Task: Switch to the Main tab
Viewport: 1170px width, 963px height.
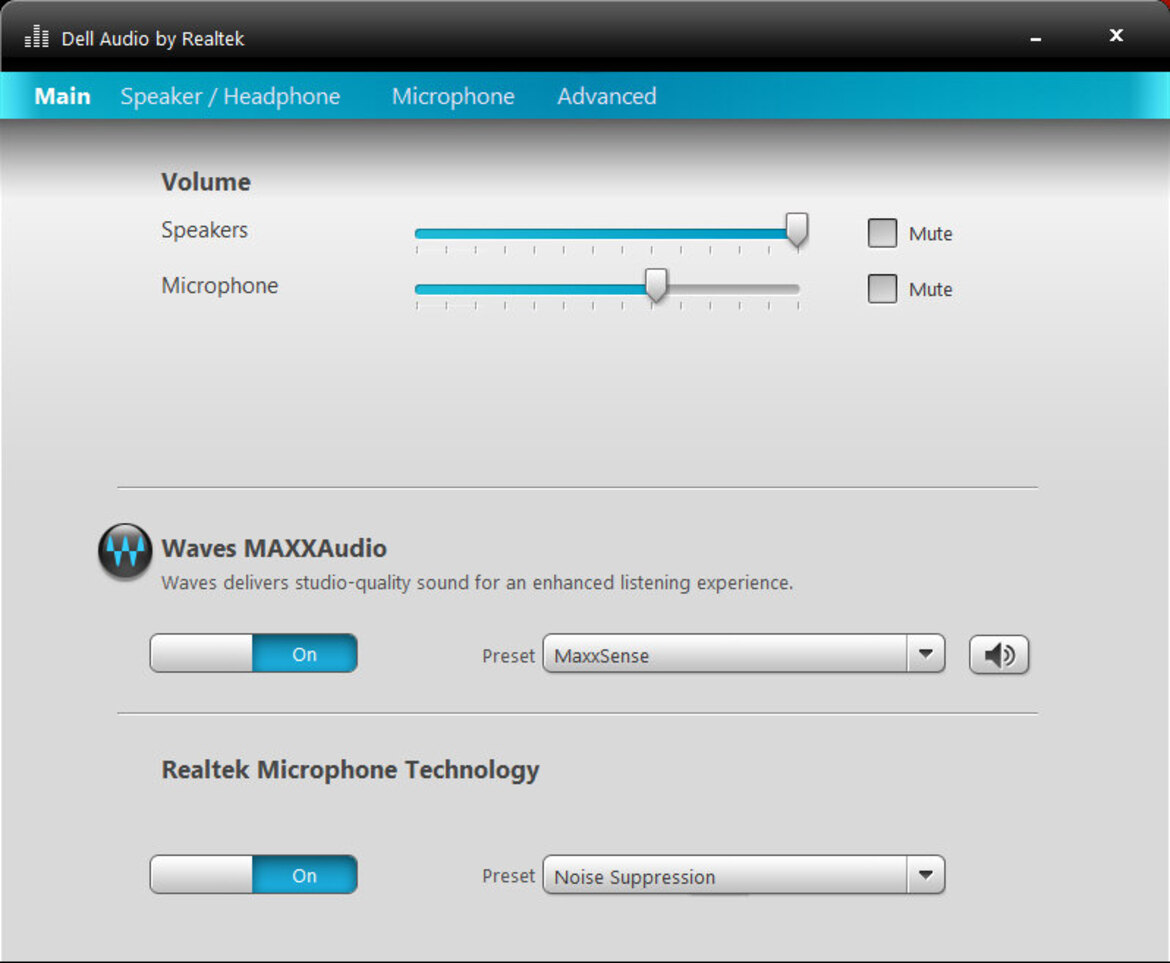Action: (x=63, y=96)
